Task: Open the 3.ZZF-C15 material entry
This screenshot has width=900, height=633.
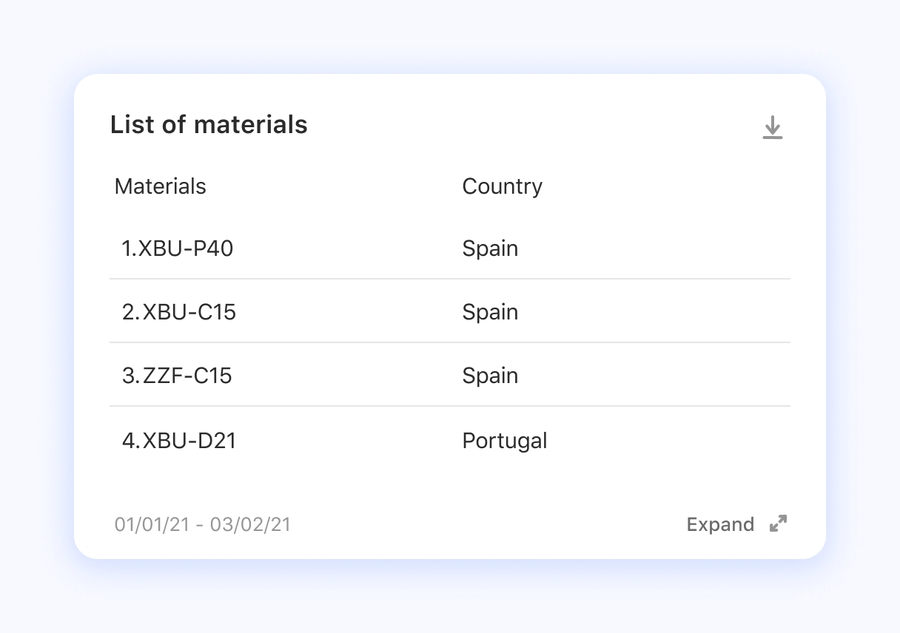Action: tap(177, 376)
